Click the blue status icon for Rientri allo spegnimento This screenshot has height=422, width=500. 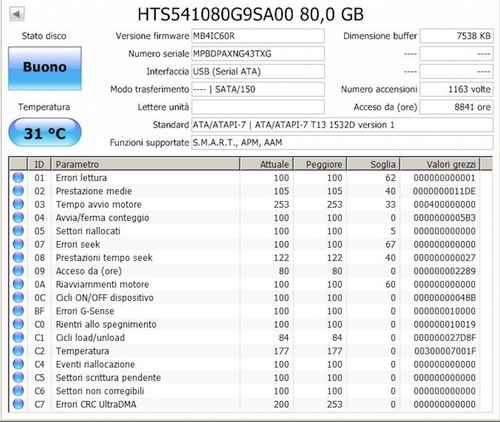click(x=18, y=324)
